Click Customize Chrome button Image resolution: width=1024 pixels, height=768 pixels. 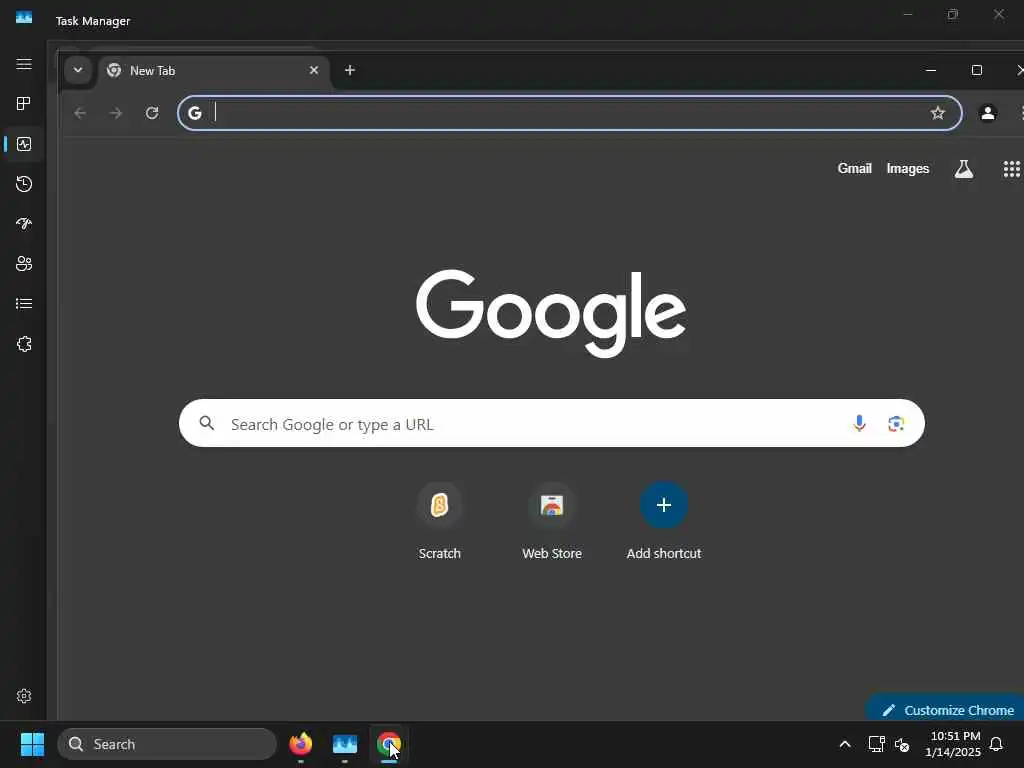[x=946, y=709]
